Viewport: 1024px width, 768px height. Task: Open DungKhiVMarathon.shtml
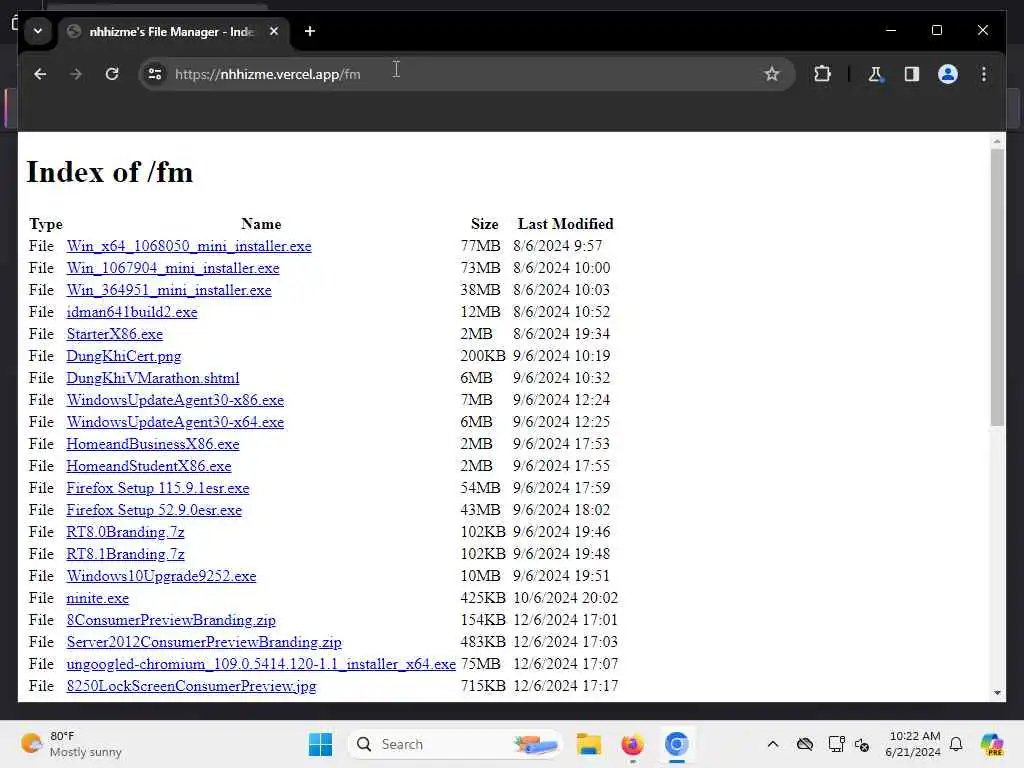(x=153, y=378)
